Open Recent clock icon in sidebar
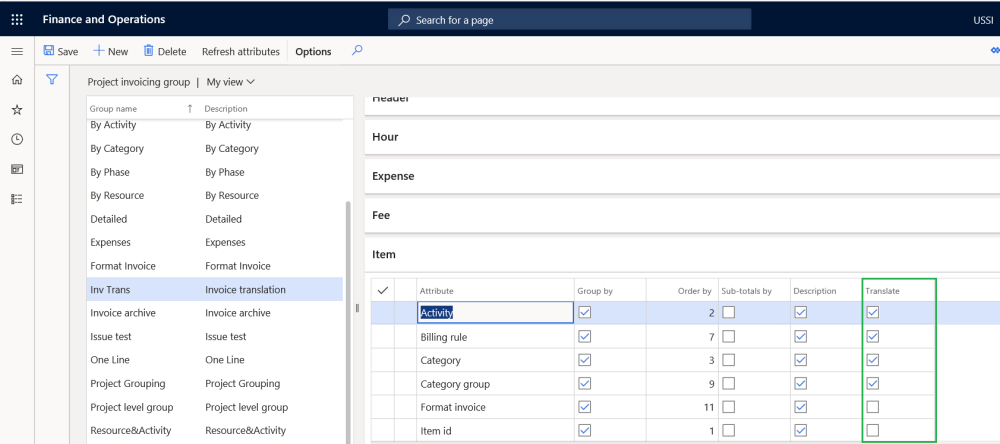This screenshot has height=444, width=1000. tap(17, 139)
